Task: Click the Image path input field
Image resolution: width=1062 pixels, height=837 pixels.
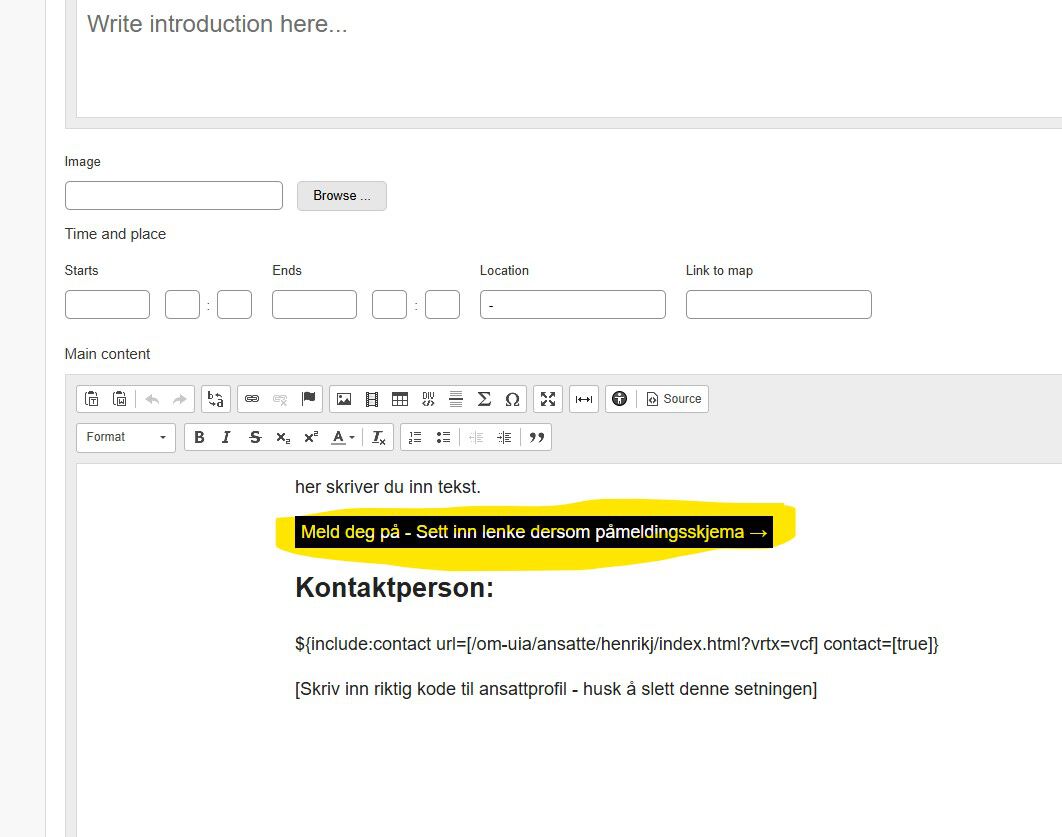Action: [174, 196]
